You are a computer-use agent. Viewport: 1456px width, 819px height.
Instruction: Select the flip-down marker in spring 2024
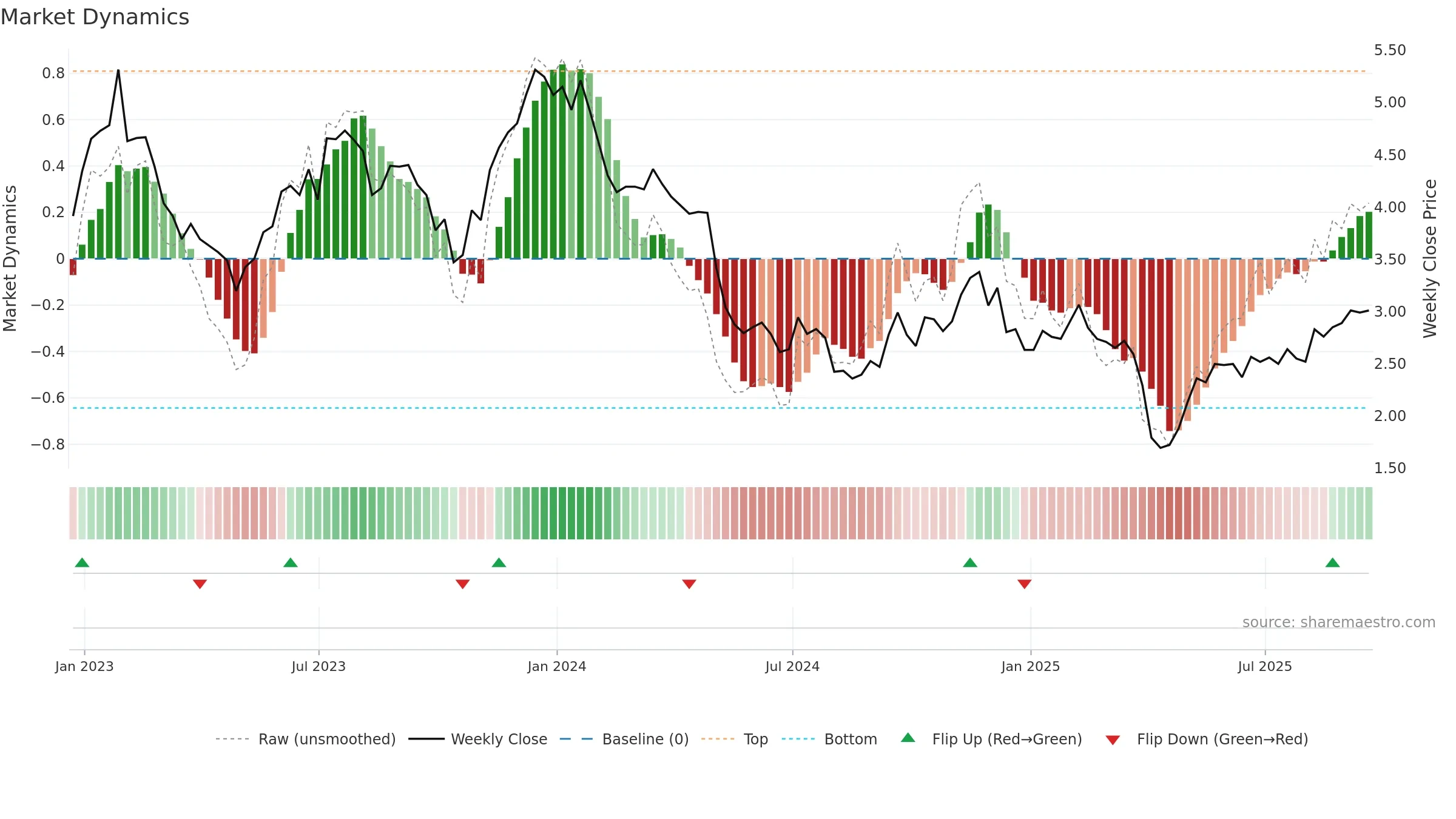(x=689, y=584)
